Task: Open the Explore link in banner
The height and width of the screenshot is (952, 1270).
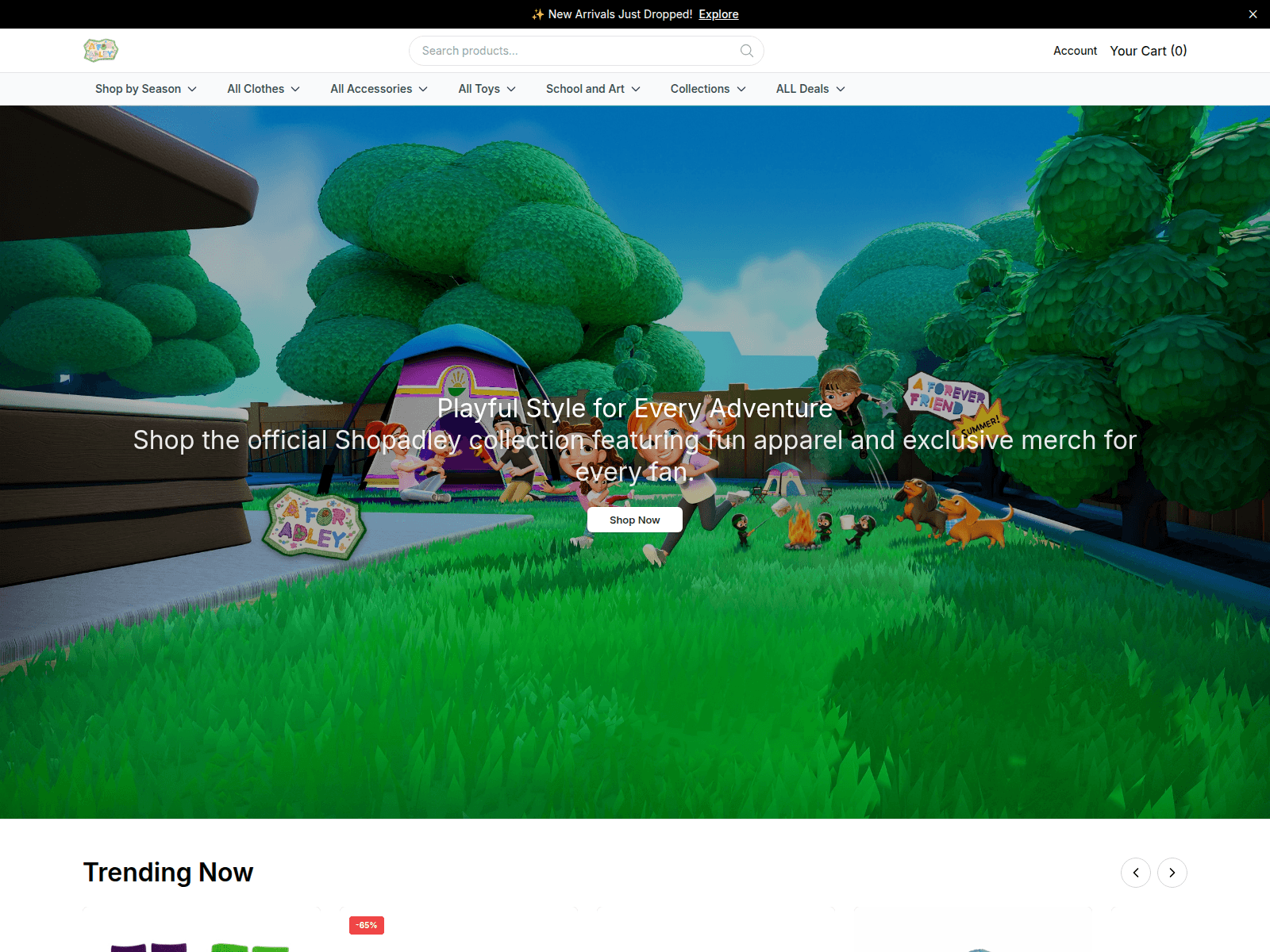Action: [x=718, y=14]
